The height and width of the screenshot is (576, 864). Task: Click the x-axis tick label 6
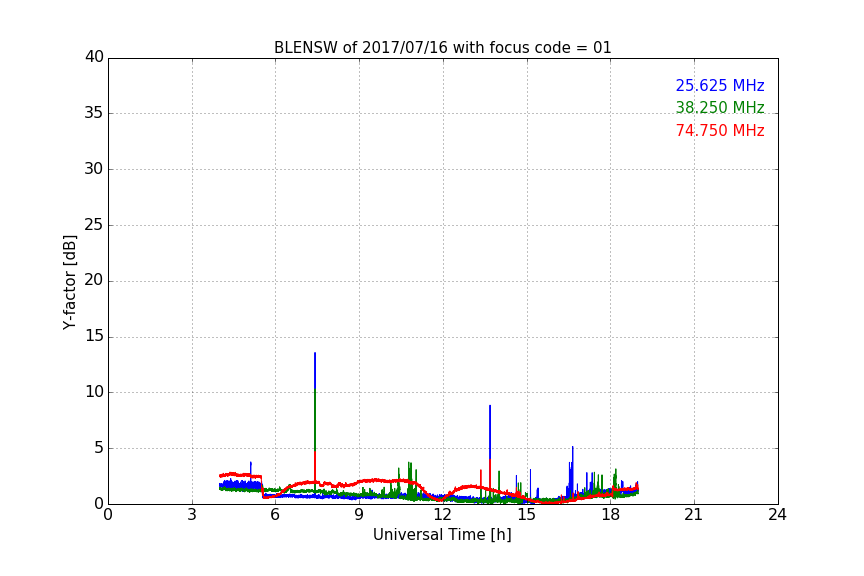pyautogui.click(x=275, y=515)
